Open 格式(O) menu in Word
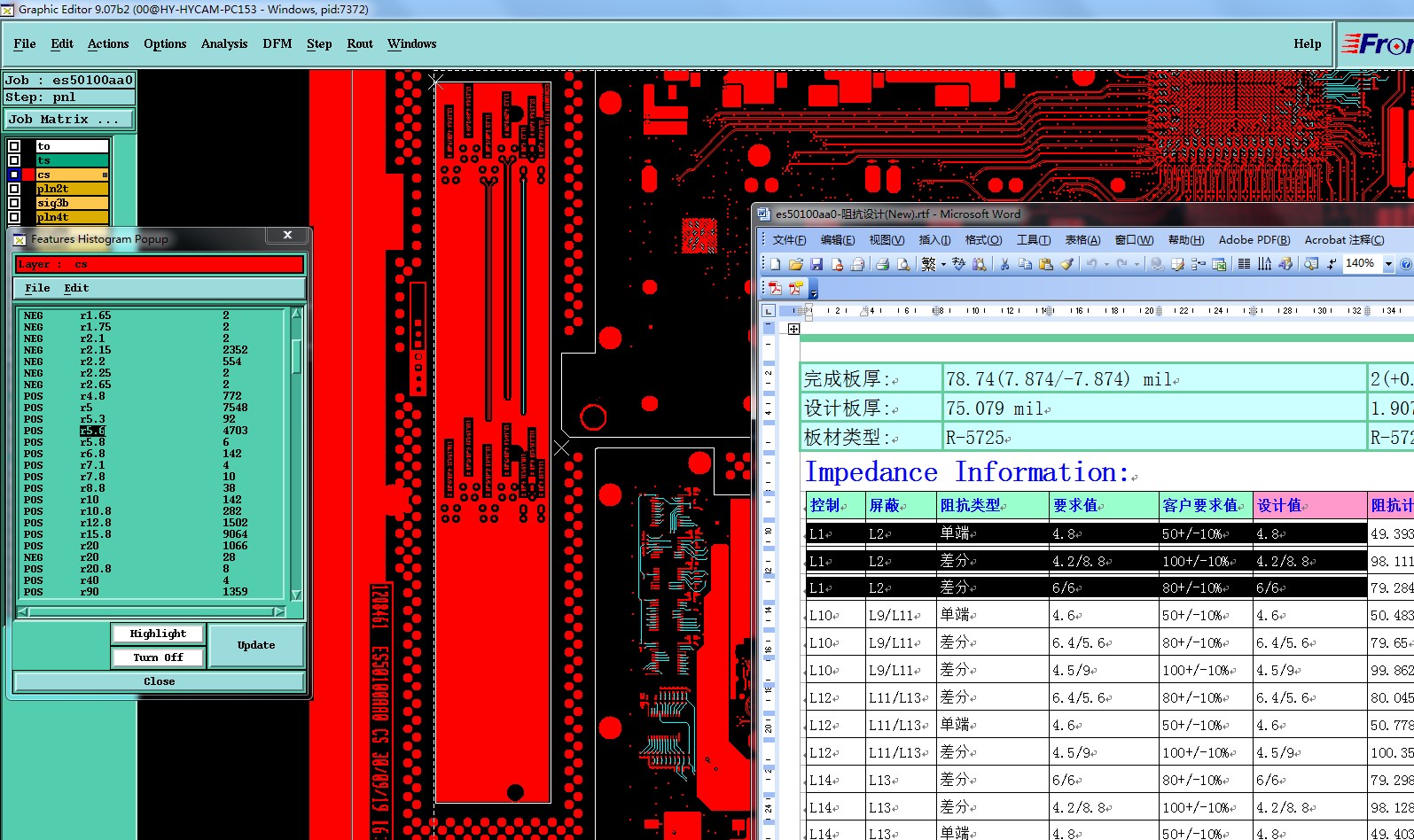This screenshot has height=840, width=1414. tap(983, 240)
